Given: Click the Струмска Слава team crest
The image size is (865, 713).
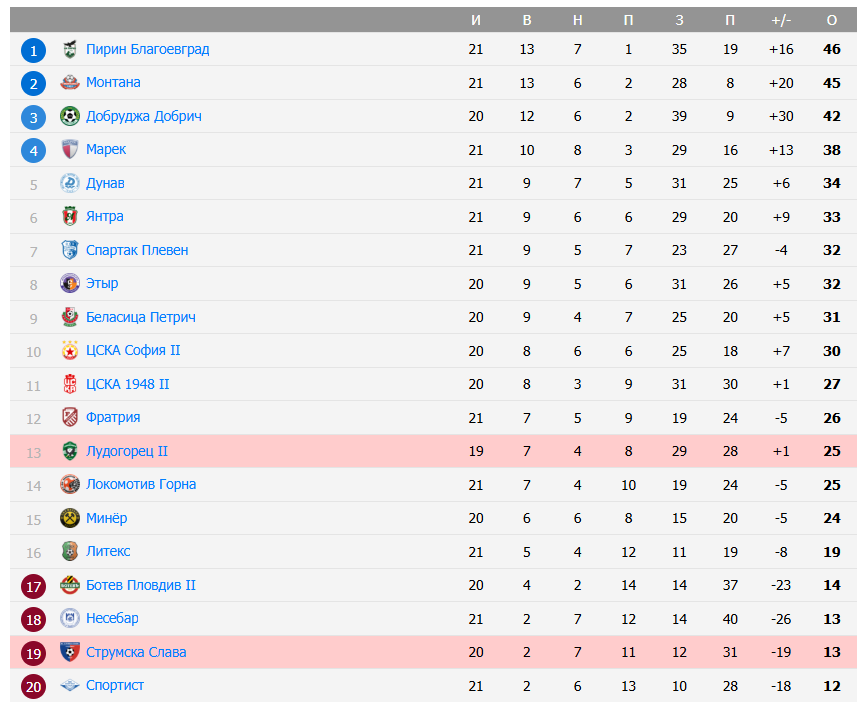Looking at the screenshot, I should pos(69,652).
